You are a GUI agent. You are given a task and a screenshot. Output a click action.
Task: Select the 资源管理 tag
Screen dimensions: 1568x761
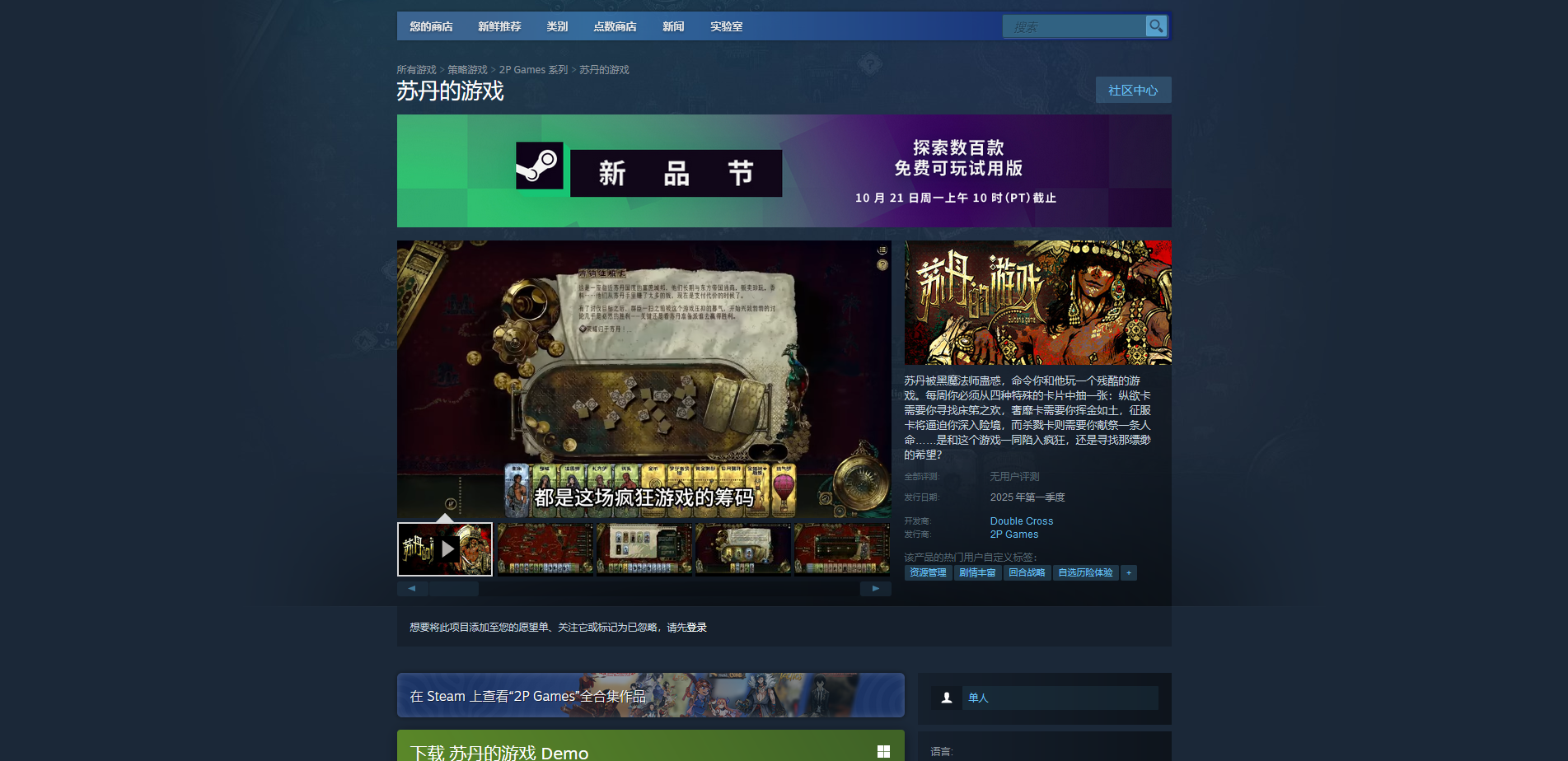(x=928, y=573)
